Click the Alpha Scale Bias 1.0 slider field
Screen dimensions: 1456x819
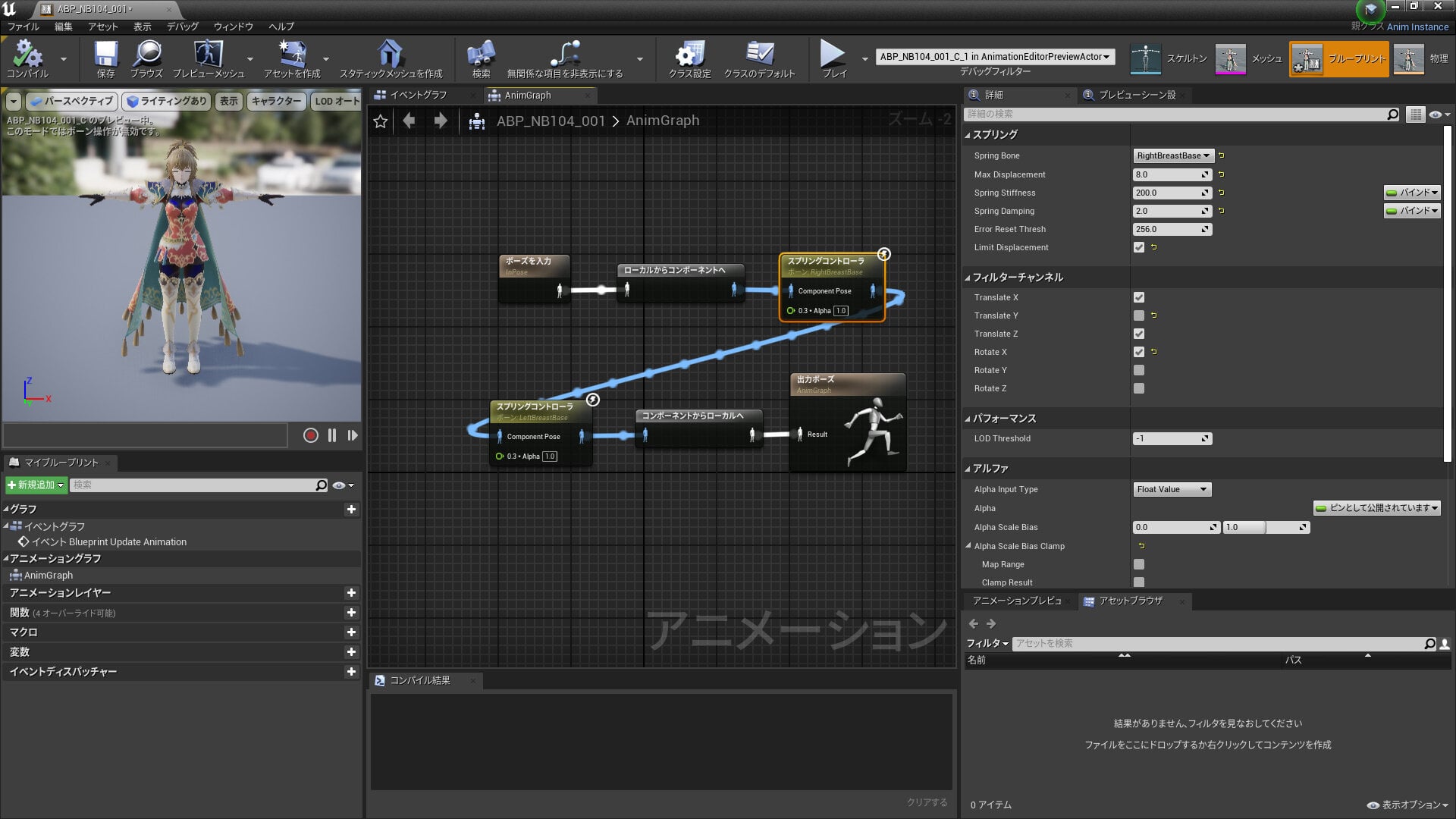[x=1266, y=527]
